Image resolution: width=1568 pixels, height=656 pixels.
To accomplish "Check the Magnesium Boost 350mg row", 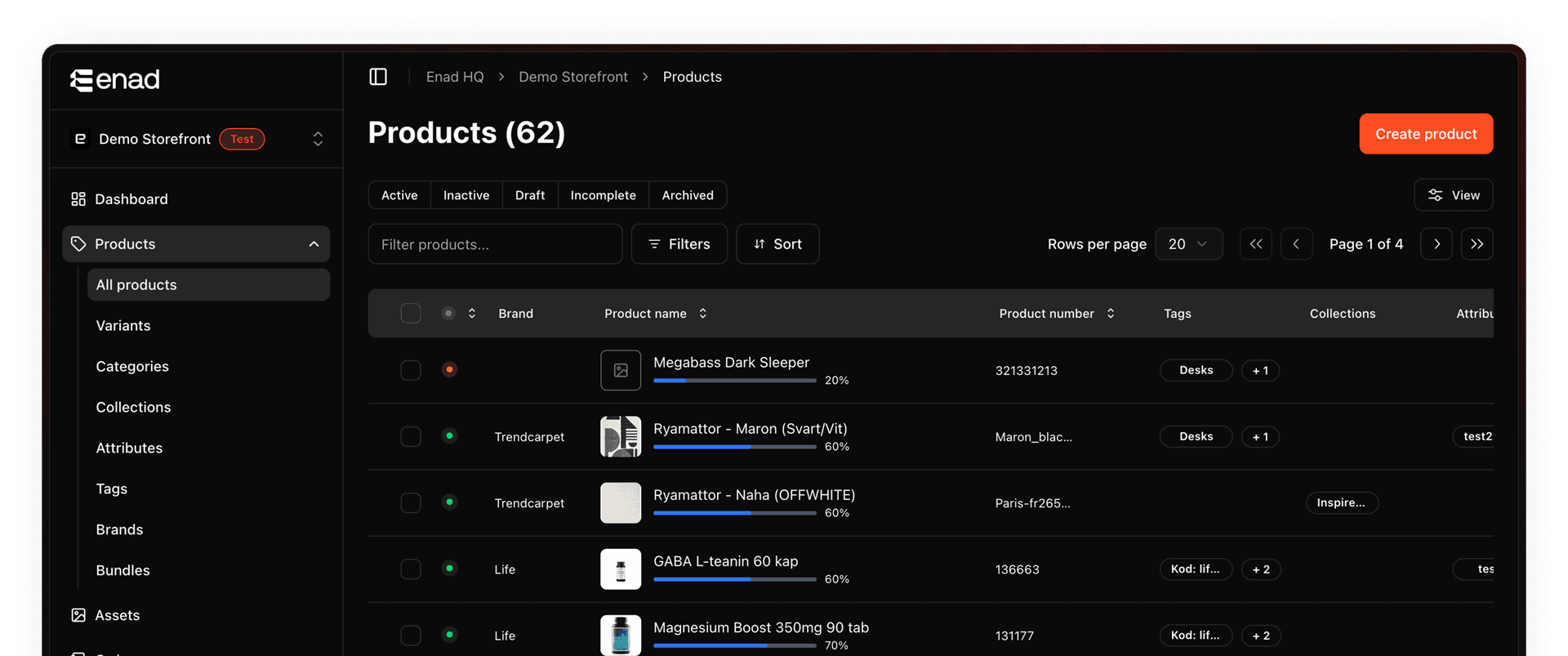I will [411, 635].
